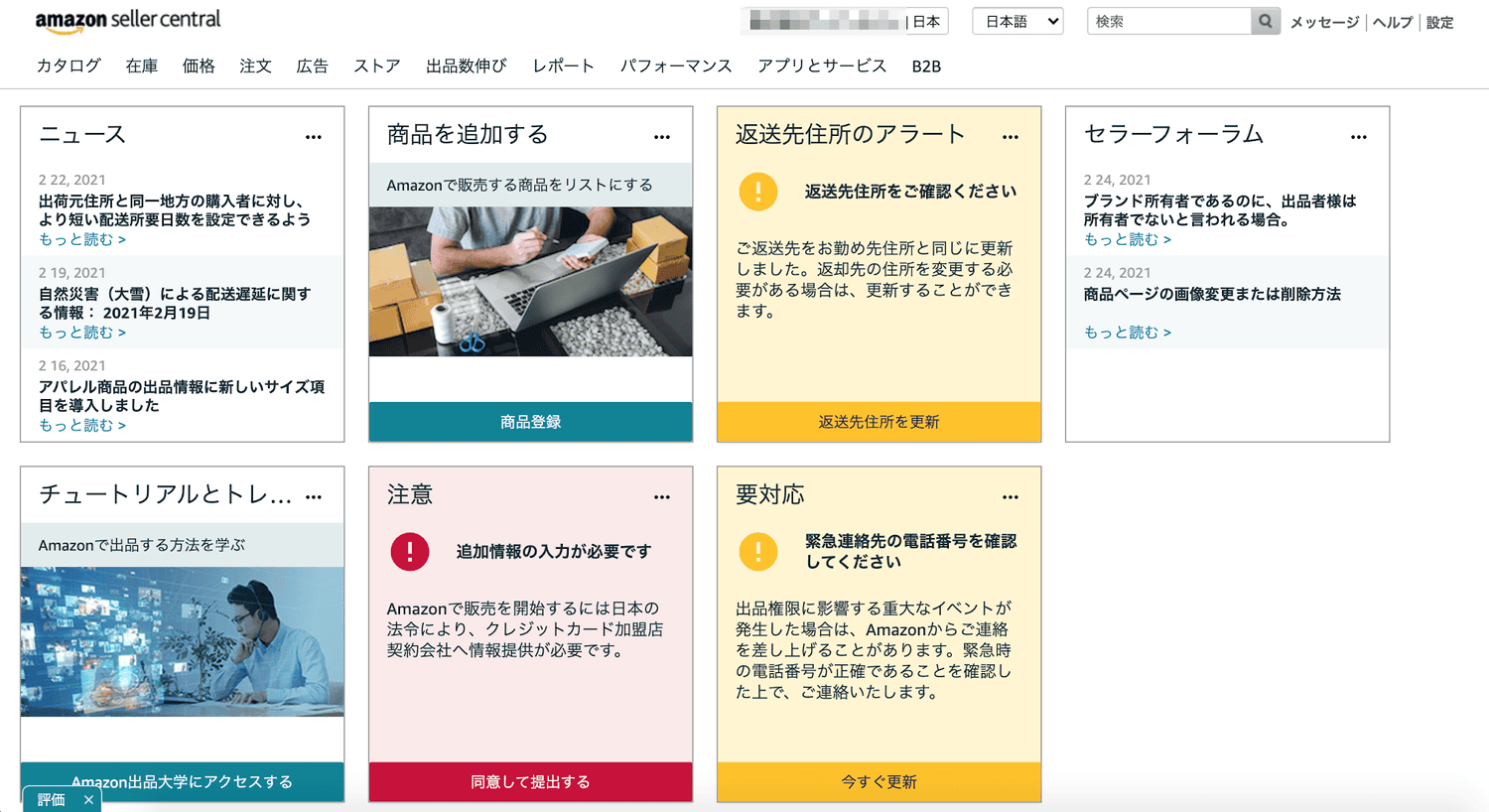Viewport: 1489px width, 812px height.
Task: Open the B2B menu
Action: [926, 66]
